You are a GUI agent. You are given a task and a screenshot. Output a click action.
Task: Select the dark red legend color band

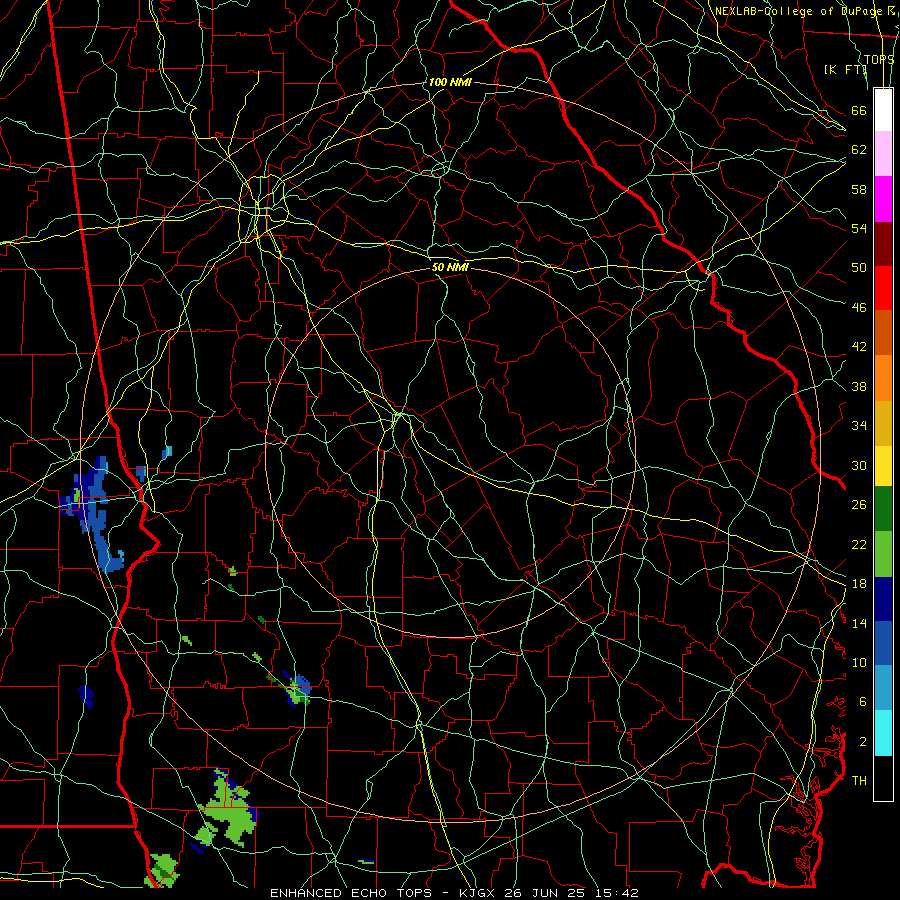pyautogui.click(x=883, y=244)
